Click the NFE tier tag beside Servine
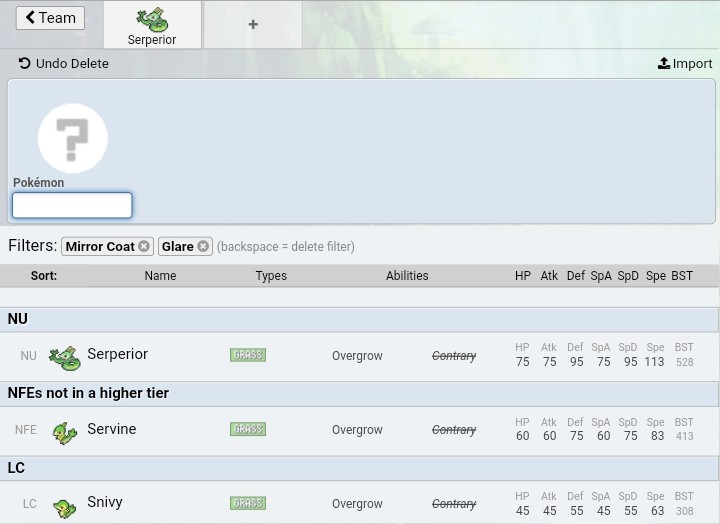 pyautogui.click(x=26, y=430)
